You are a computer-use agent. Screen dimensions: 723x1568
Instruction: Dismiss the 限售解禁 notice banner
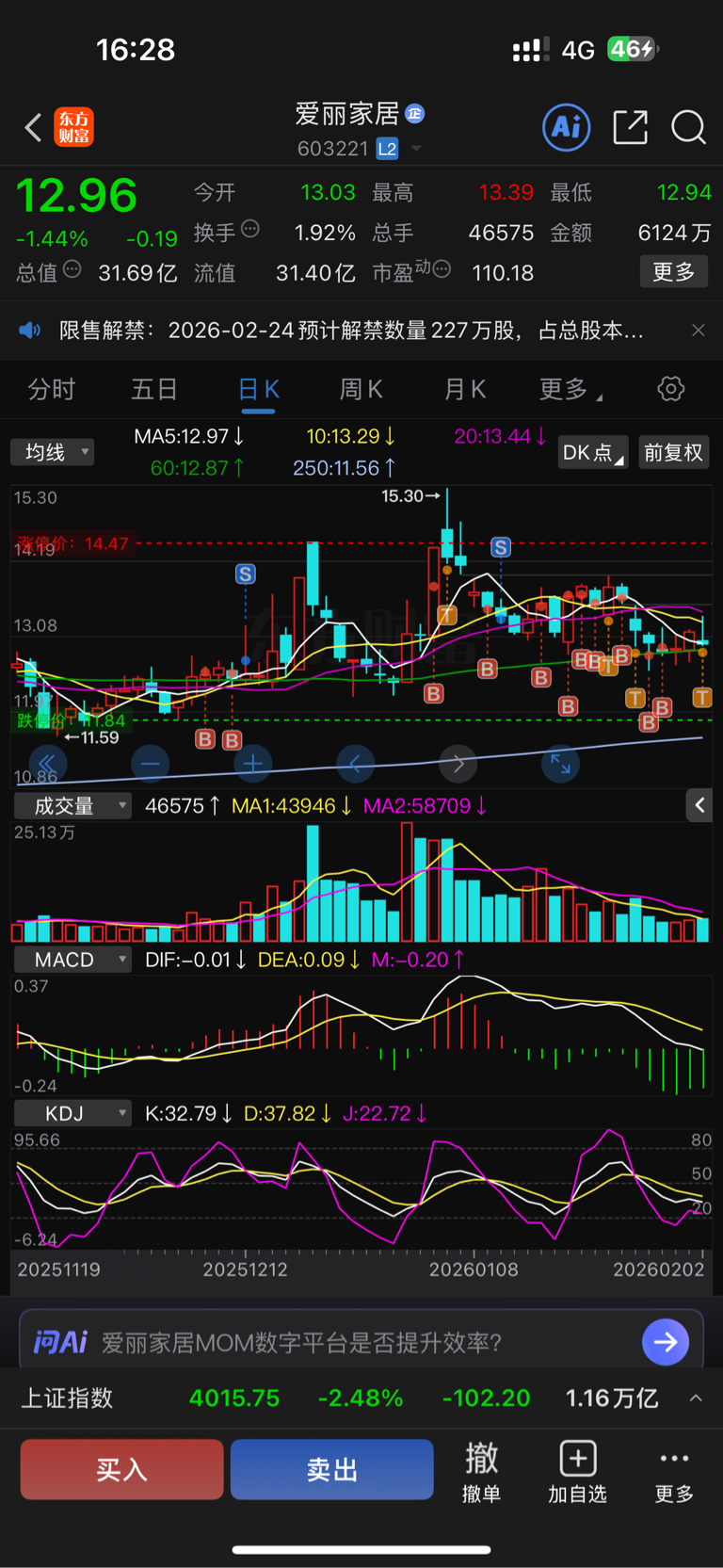point(698,331)
